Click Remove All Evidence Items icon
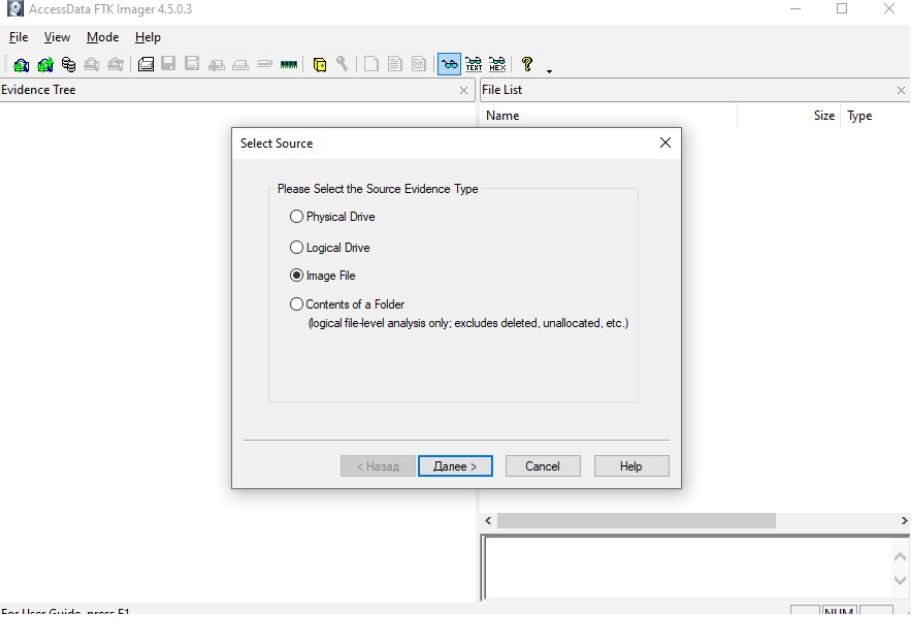Viewport: 912px width, 621px height. coord(116,64)
